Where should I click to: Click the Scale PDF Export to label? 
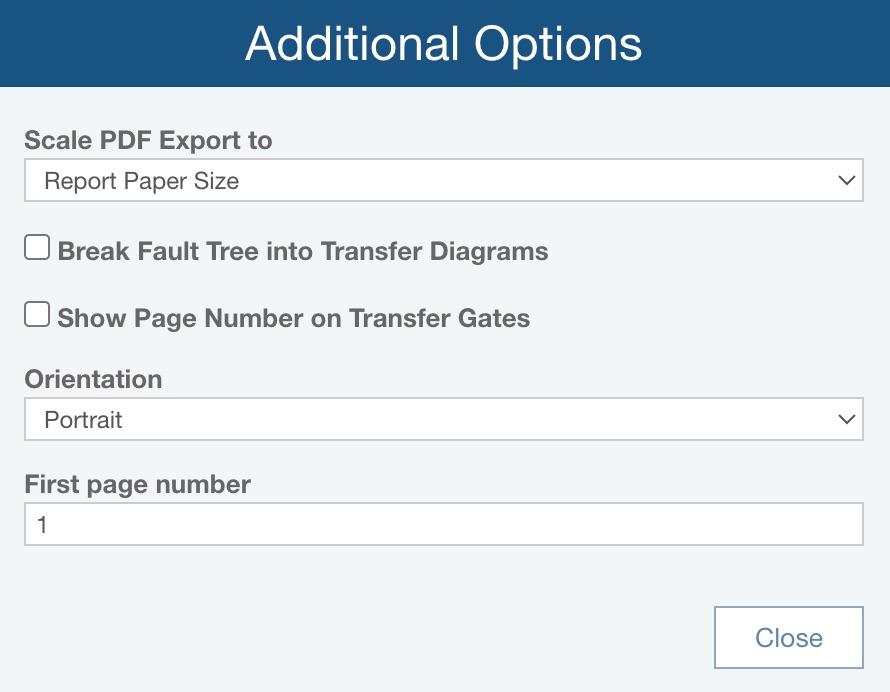coord(148,140)
